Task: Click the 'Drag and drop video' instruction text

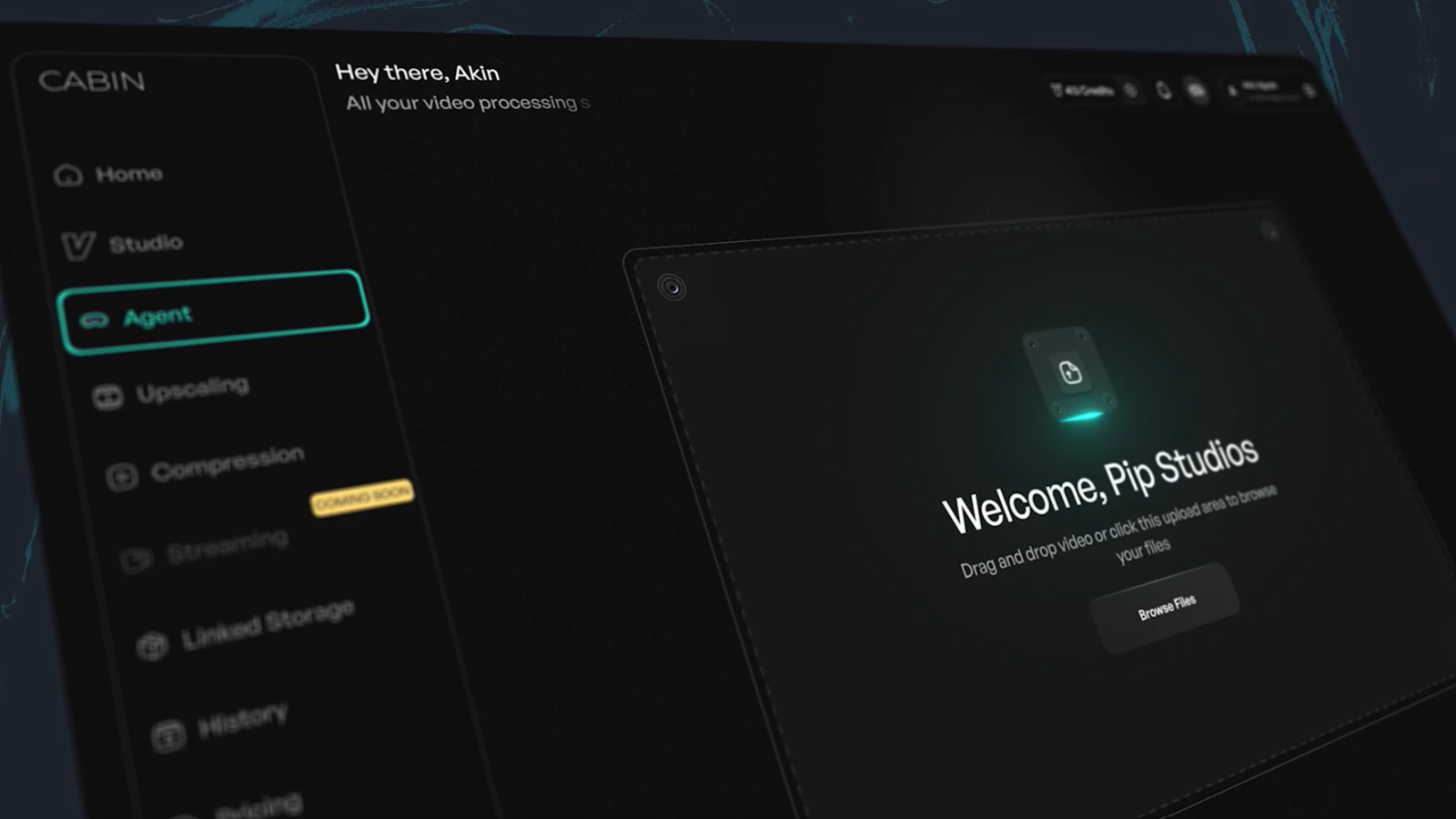Action: coord(1118,534)
